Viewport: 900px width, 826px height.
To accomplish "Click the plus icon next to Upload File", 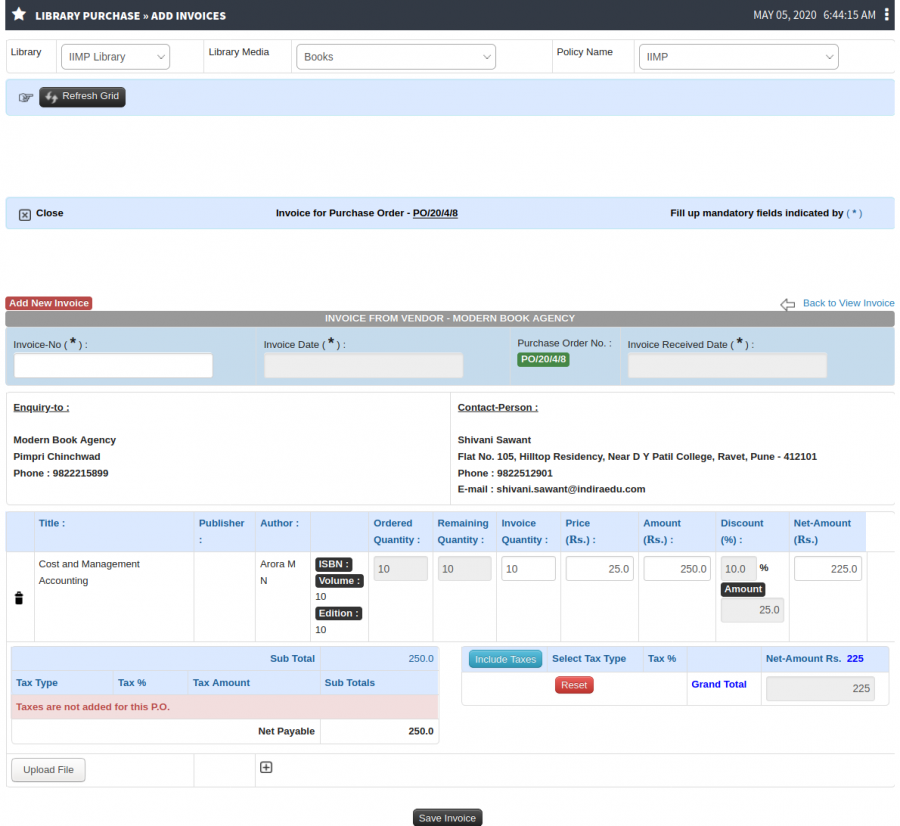I will 266,767.
